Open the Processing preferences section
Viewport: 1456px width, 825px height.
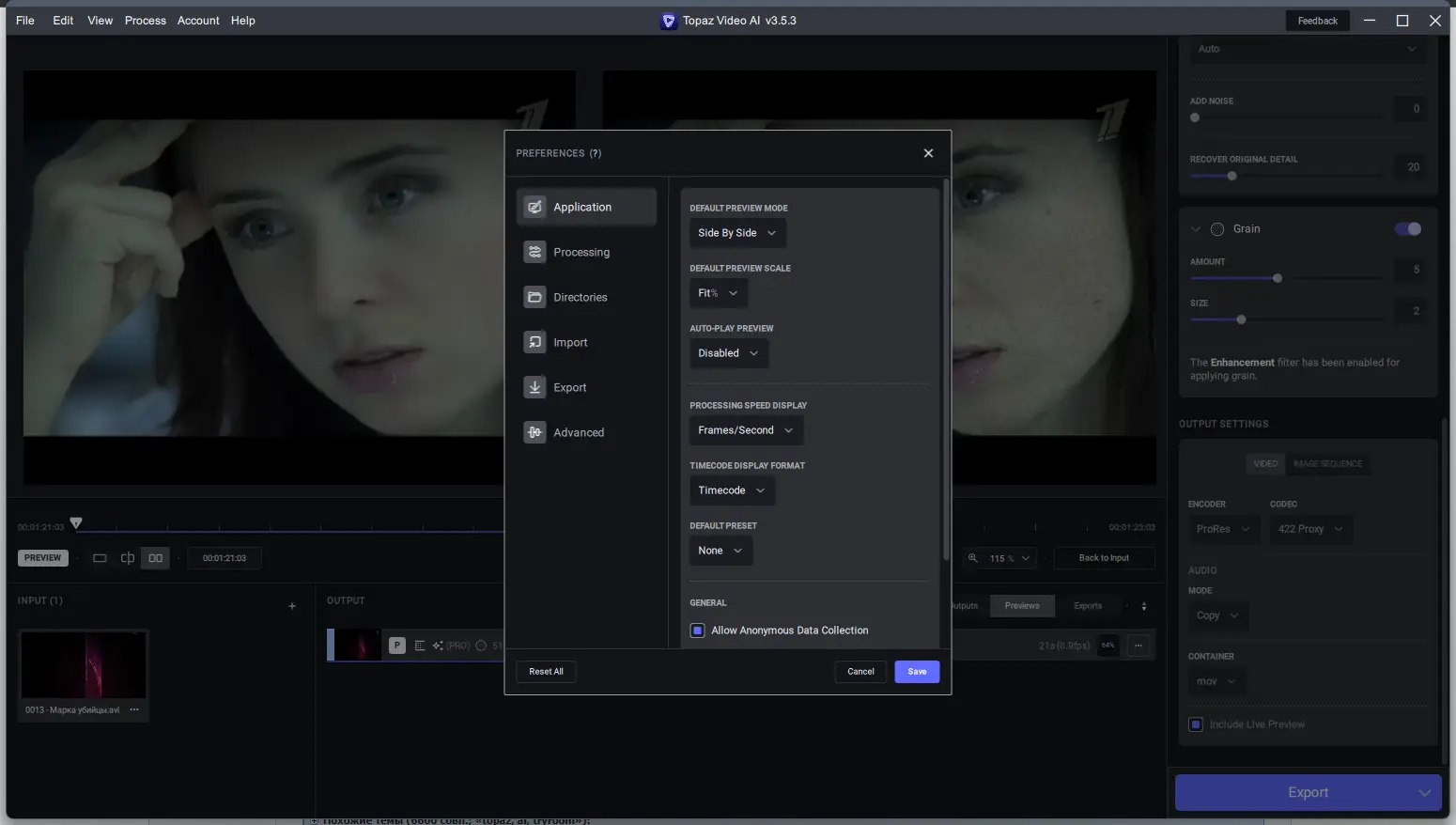tap(581, 252)
